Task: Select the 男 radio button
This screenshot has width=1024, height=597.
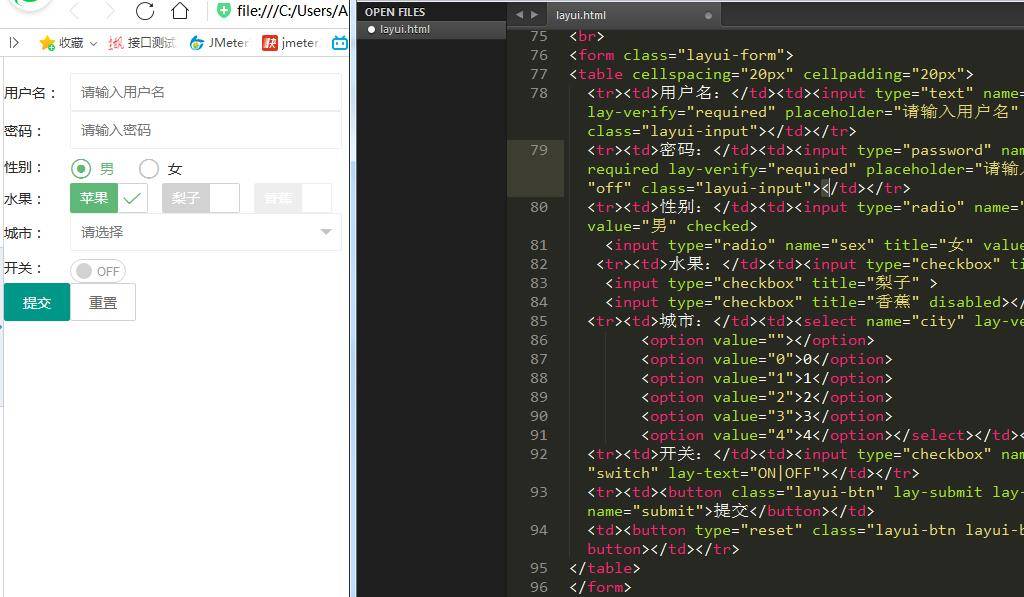Action: 81,169
